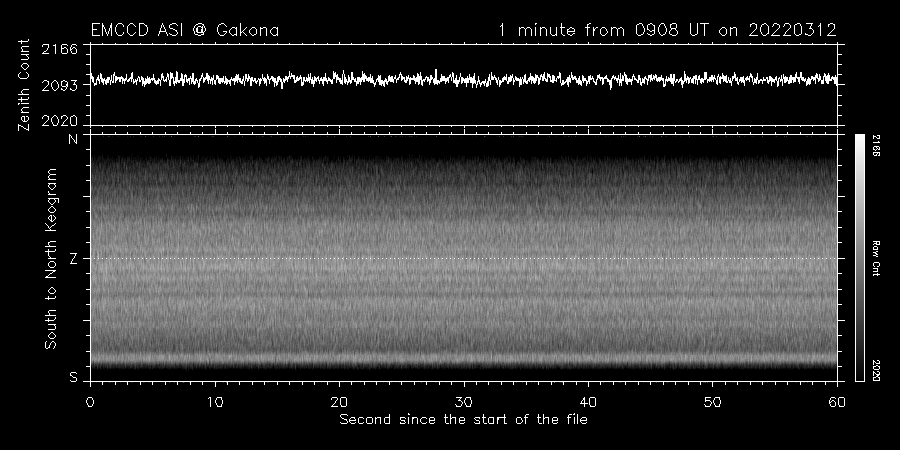Click the 10 second tick label
Screen dimensions: 900x450
pyautogui.click(x=215, y=402)
